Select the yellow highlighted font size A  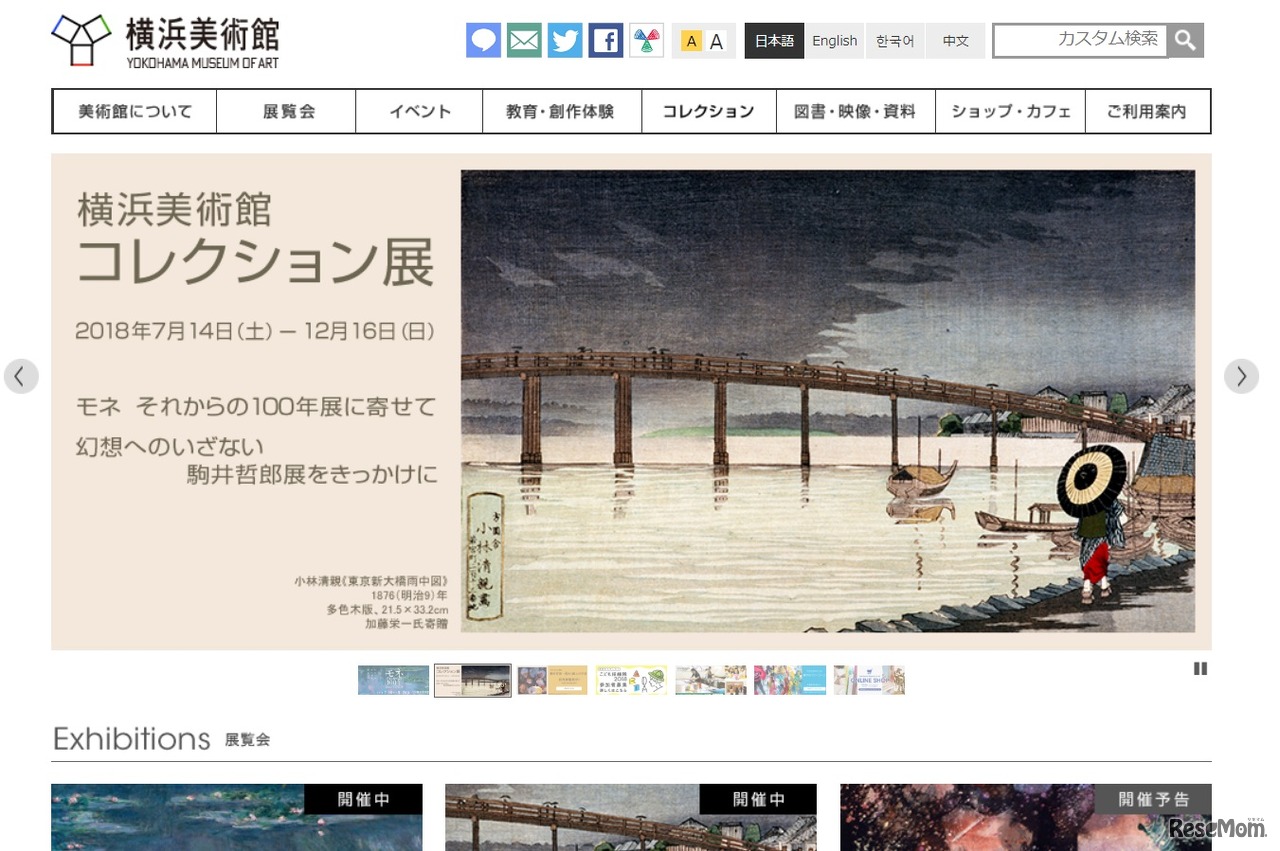pos(691,41)
